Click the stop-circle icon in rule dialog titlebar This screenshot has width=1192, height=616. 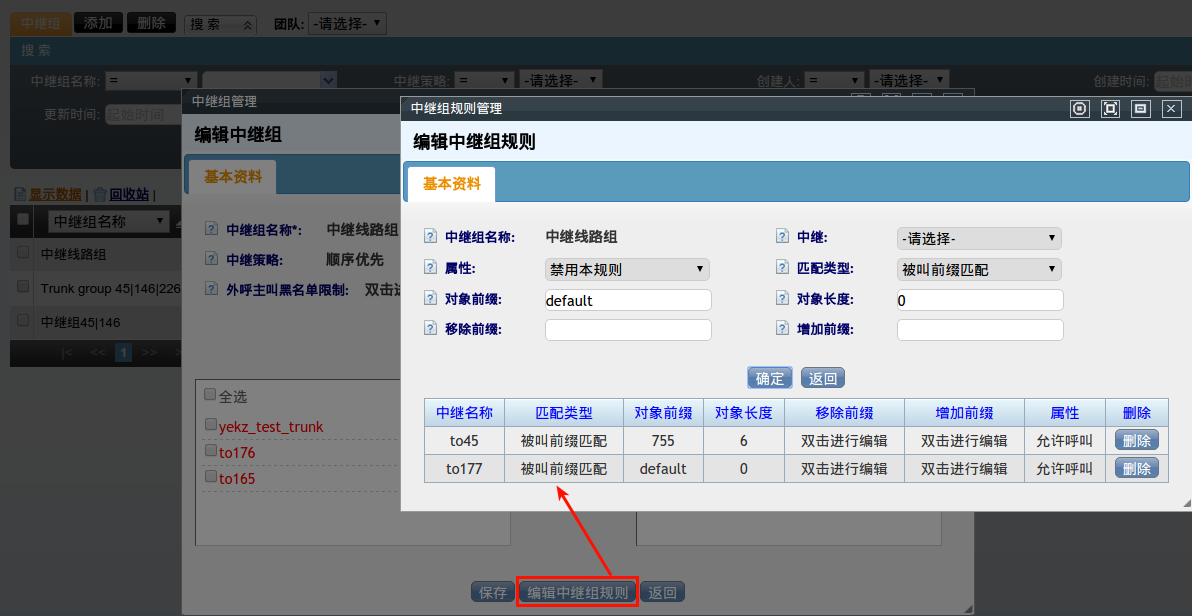pos(1079,109)
